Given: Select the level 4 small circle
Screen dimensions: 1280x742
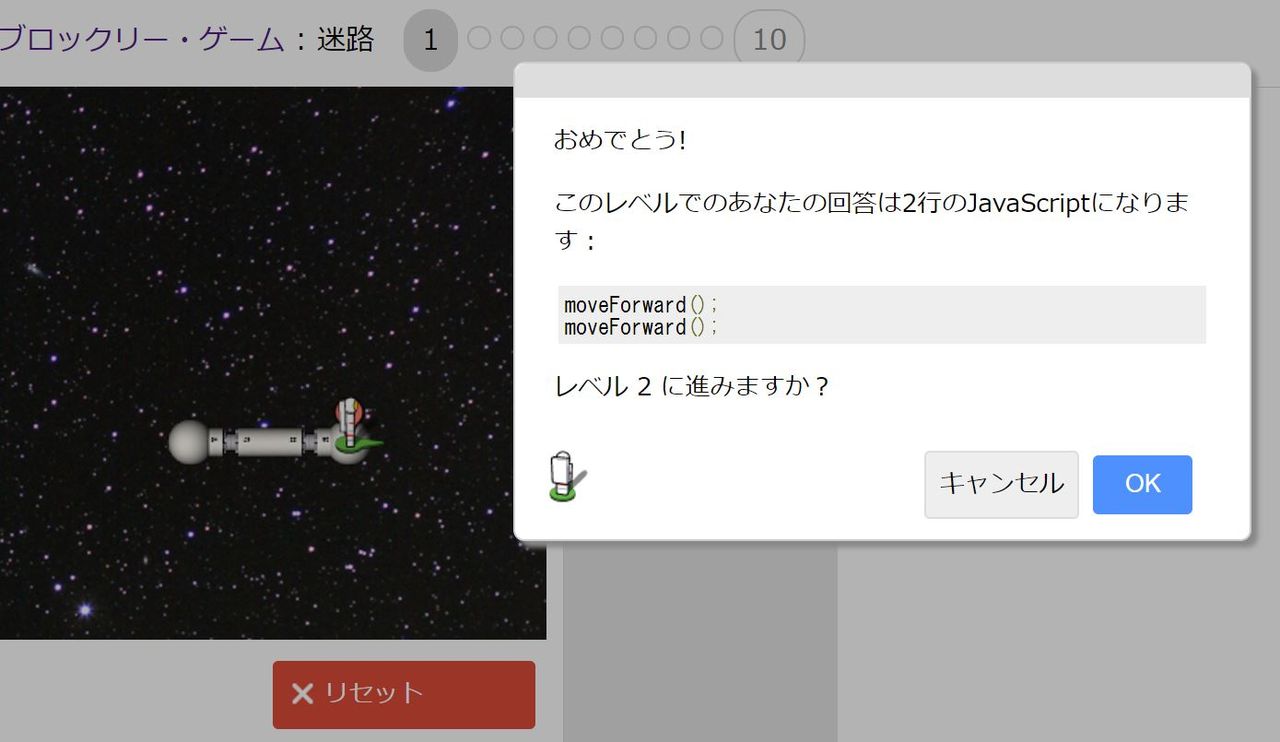Looking at the screenshot, I should coord(545,38).
